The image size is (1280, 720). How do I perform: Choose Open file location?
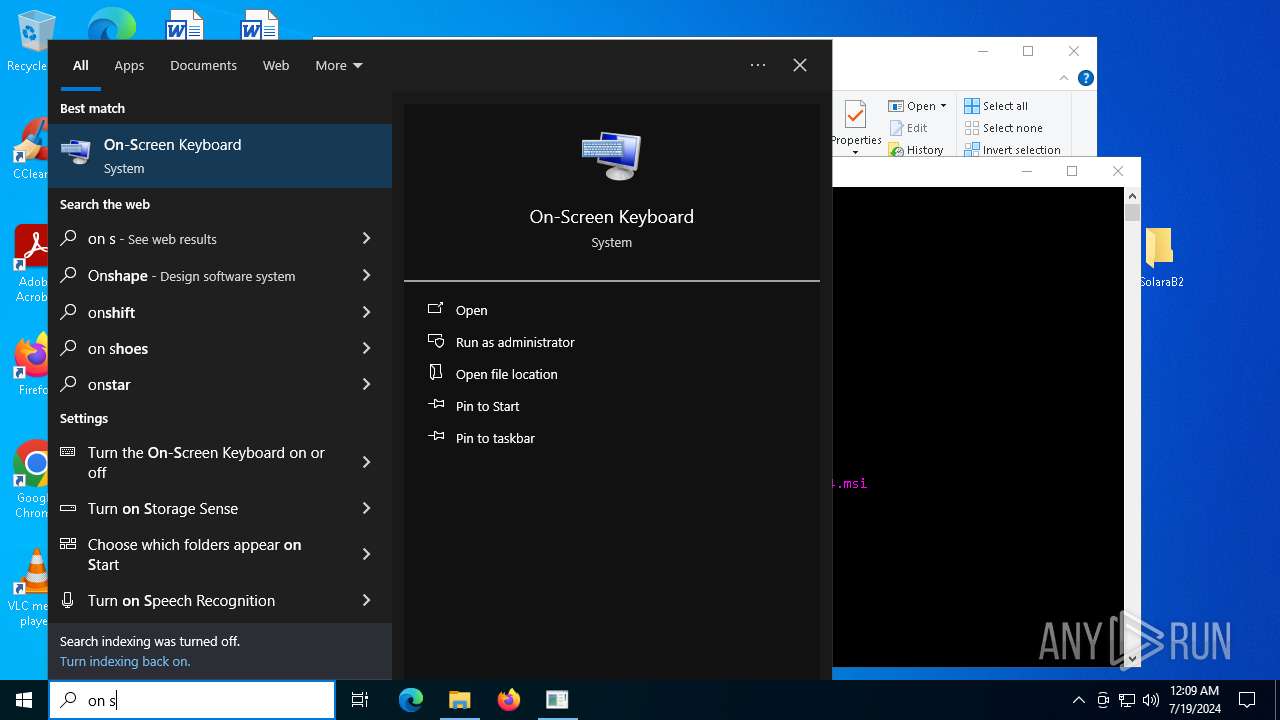(506, 374)
